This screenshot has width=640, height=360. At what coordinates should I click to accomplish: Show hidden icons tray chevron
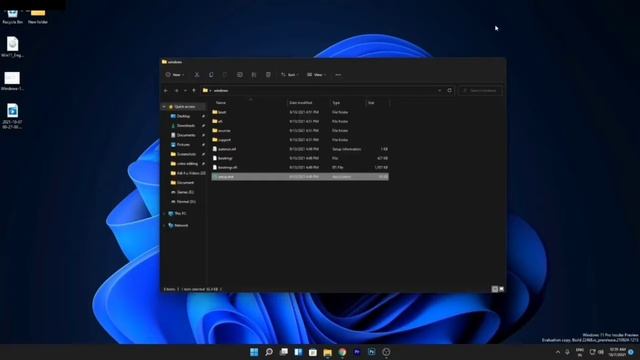[558, 352]
